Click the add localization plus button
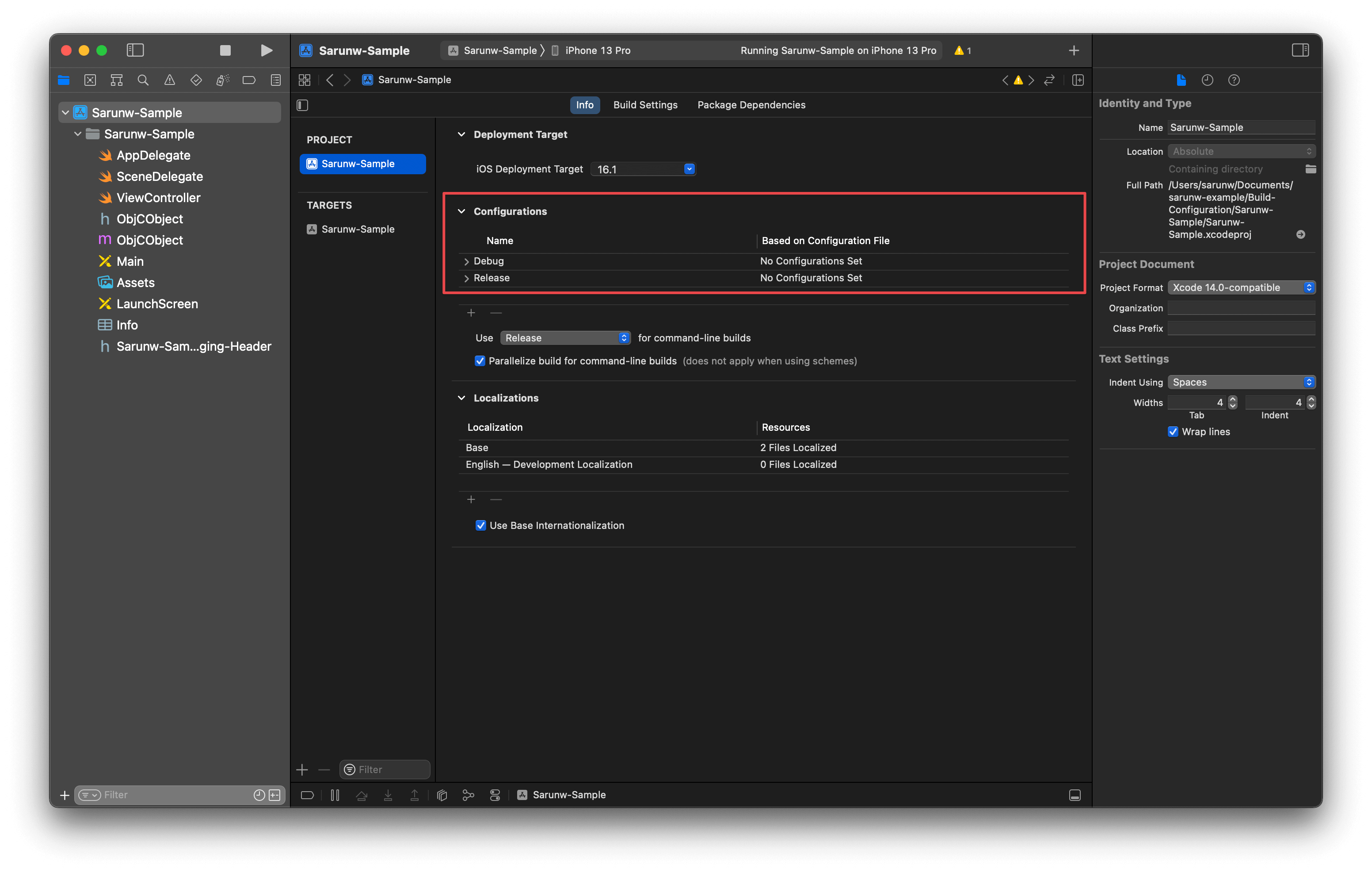The image size is (1372, 873). tap(471, 498)
